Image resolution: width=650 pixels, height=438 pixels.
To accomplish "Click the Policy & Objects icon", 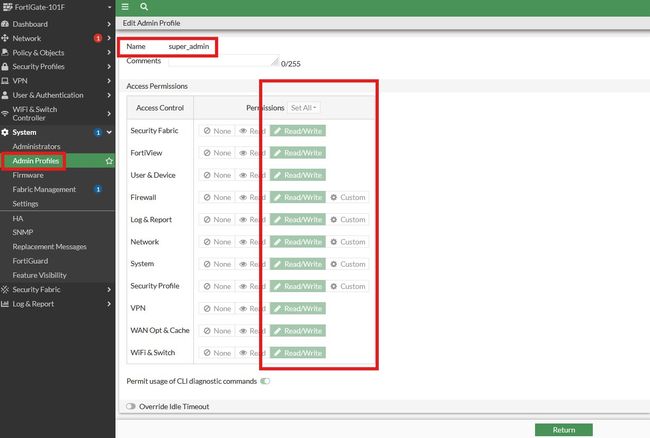I will (x=5, y=53).
